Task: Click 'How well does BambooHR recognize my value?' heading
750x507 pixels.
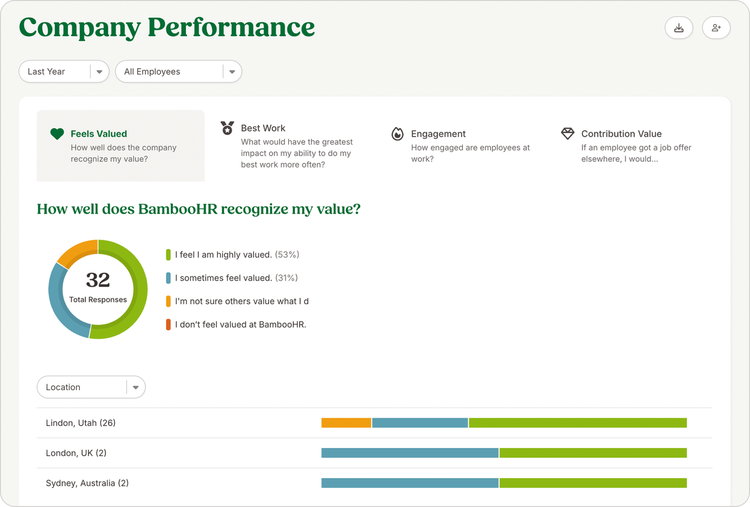Action: click(199, 209)
